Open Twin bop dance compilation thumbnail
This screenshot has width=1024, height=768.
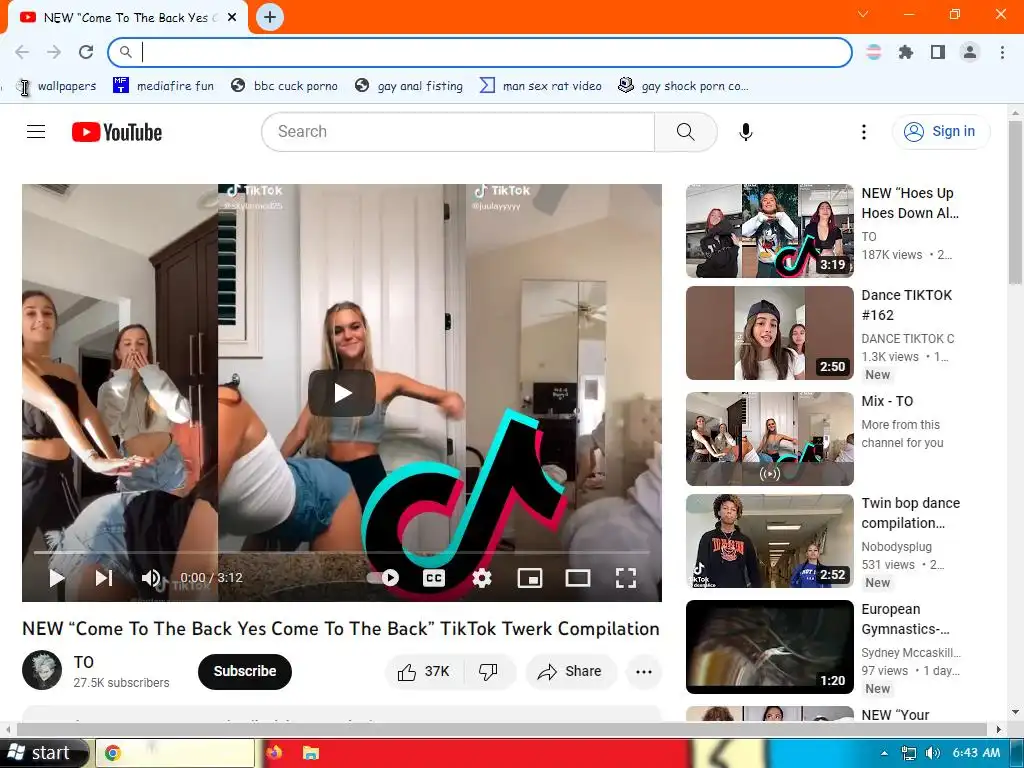[769, 541]
